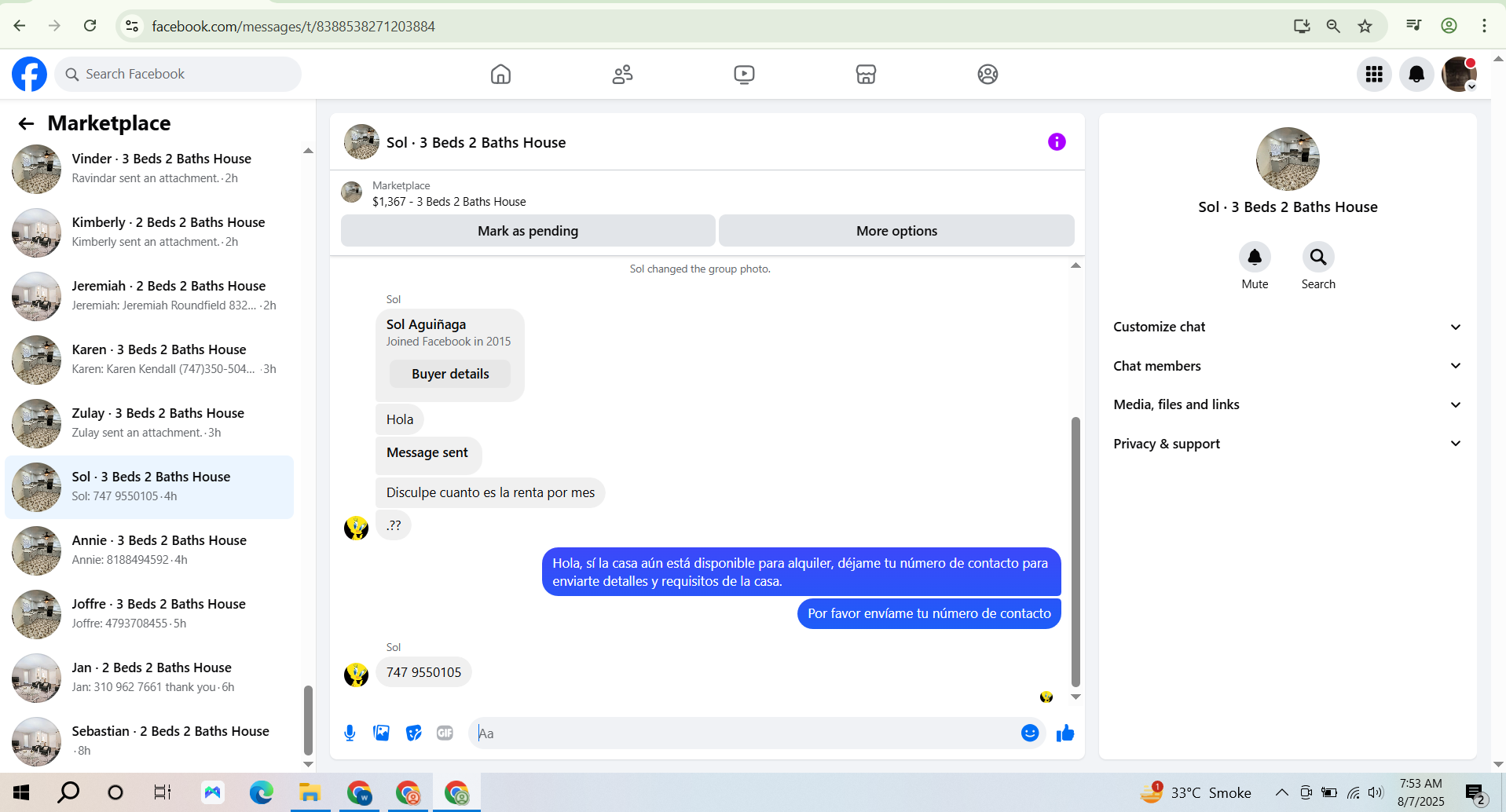Open conversation information purple icon
The height and width of the screenshot is (812, 1506).
click(1057, 141)
